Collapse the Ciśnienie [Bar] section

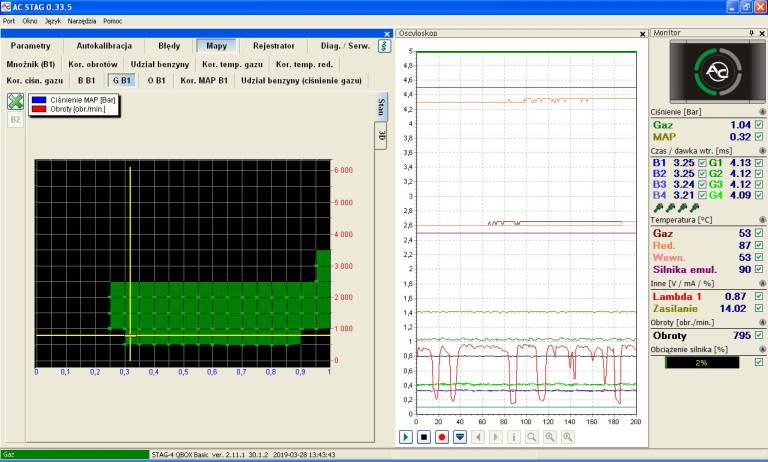pyautogui.click(x=762, y=112)
